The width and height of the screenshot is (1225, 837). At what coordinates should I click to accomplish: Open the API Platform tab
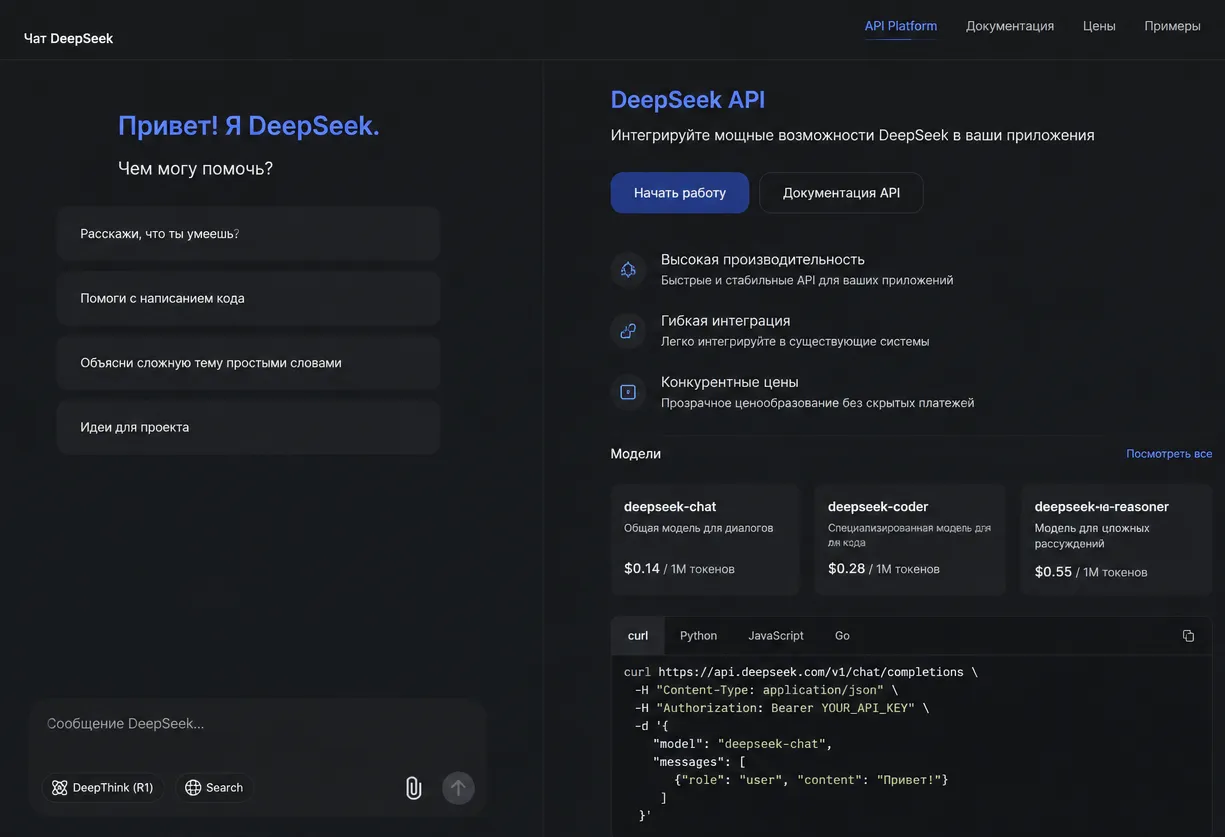click(901, 26)
